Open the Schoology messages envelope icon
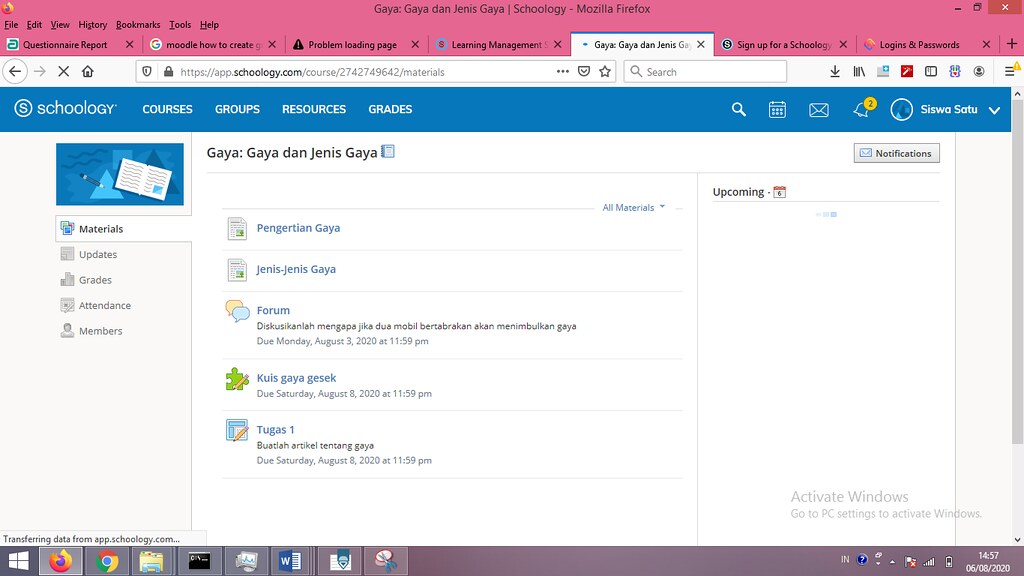This screenshot has height=576, width=1024. [x=818, y=110]
